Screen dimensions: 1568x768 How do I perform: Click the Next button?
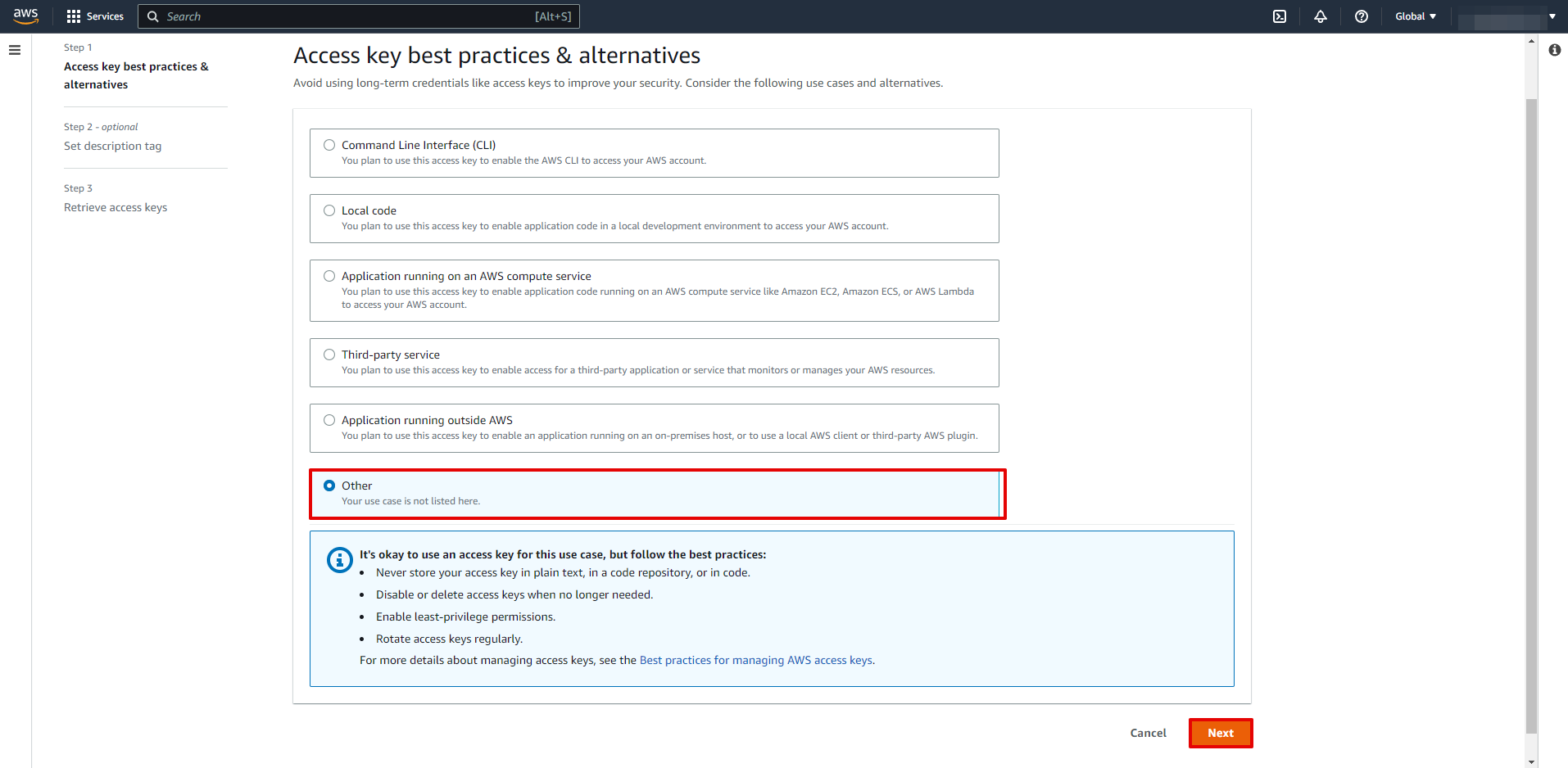(x=1221, y=733)
